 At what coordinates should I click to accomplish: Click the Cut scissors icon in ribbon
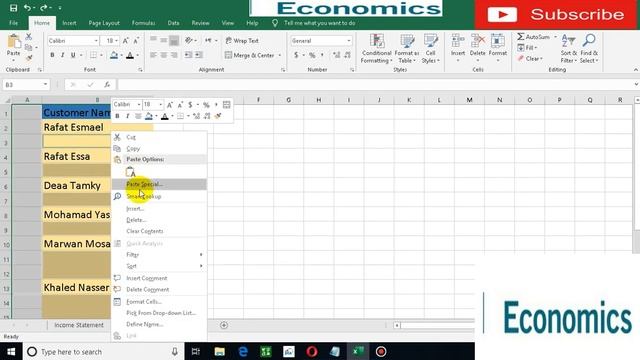[29, 37]
